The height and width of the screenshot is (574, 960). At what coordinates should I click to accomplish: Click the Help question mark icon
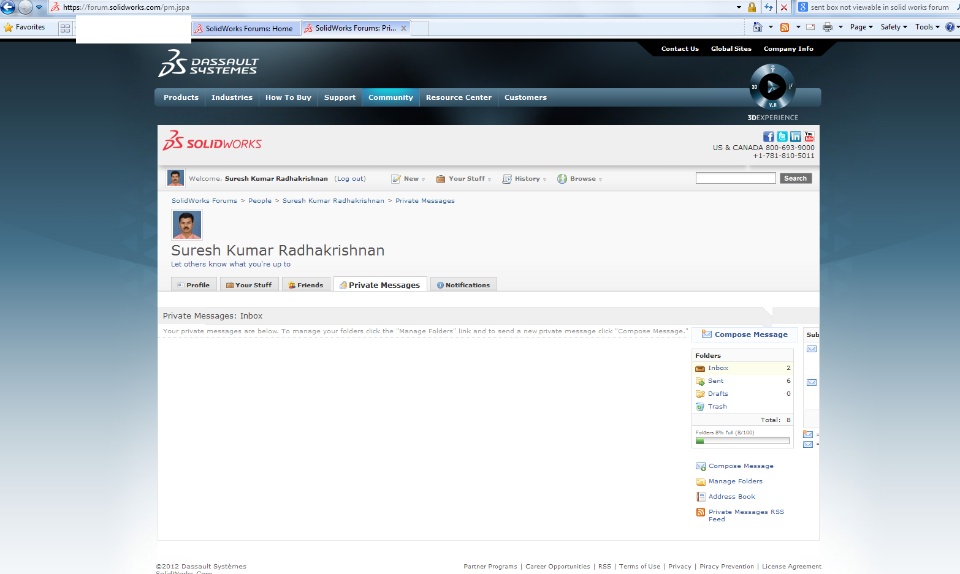tap(950, 27)
